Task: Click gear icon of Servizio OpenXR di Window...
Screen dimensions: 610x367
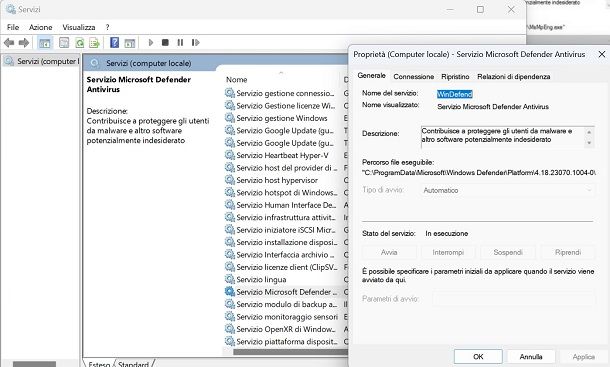Action: (x=230, y=329)
